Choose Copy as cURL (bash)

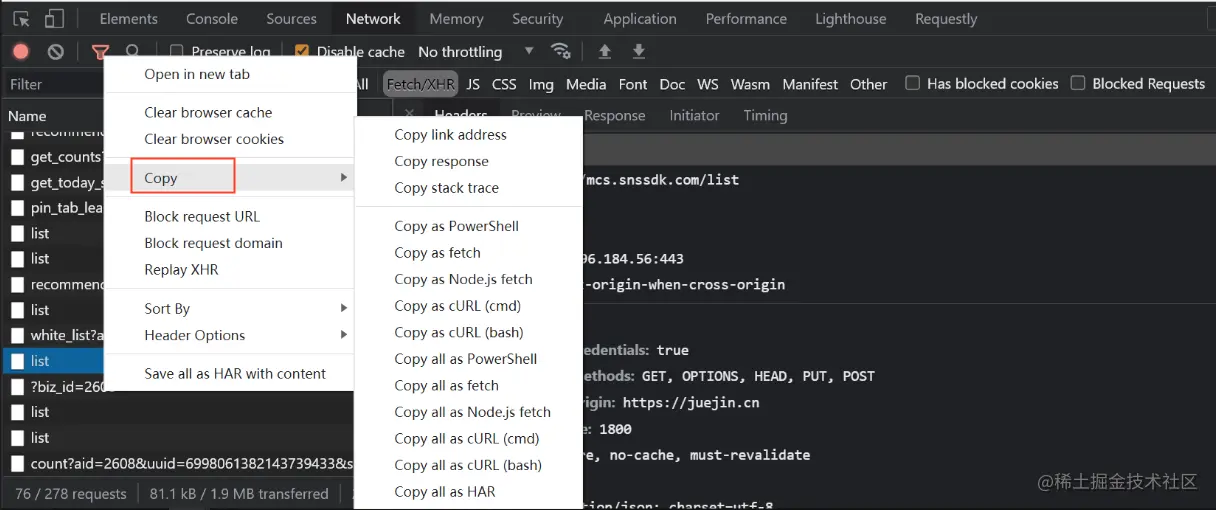pyautogui.click(x=458, y=333)
